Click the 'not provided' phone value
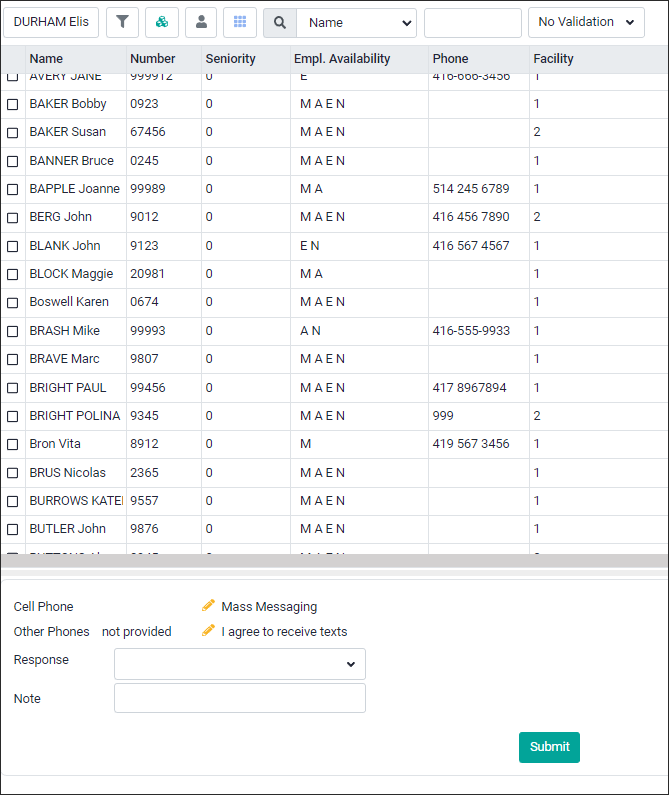This screenshot has width=669, height=795. tap(136, 632)
